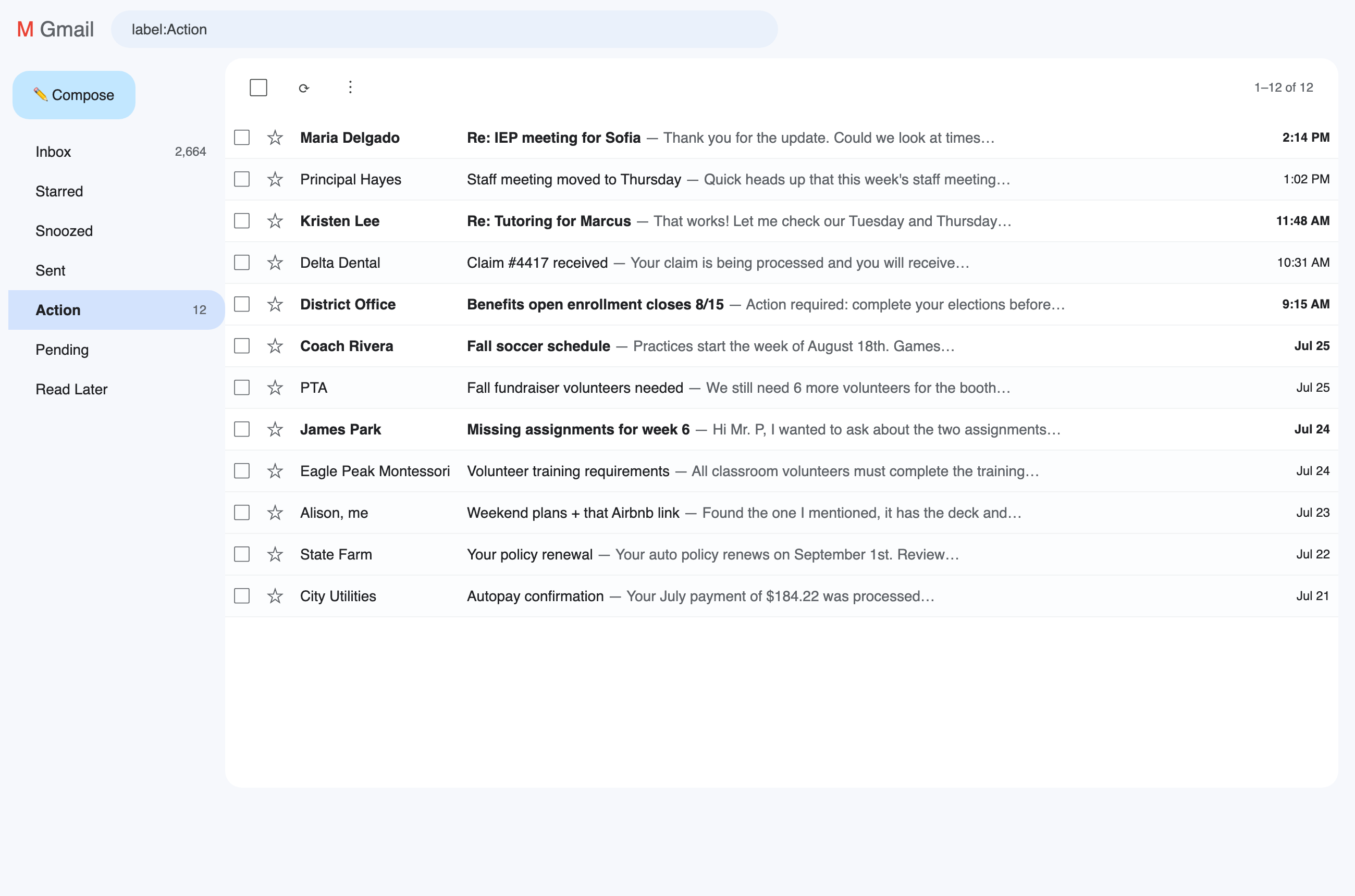The image size is (1355, 896).
Task: Star the PTA fundraiser email
Action: [x=275, y=388]
